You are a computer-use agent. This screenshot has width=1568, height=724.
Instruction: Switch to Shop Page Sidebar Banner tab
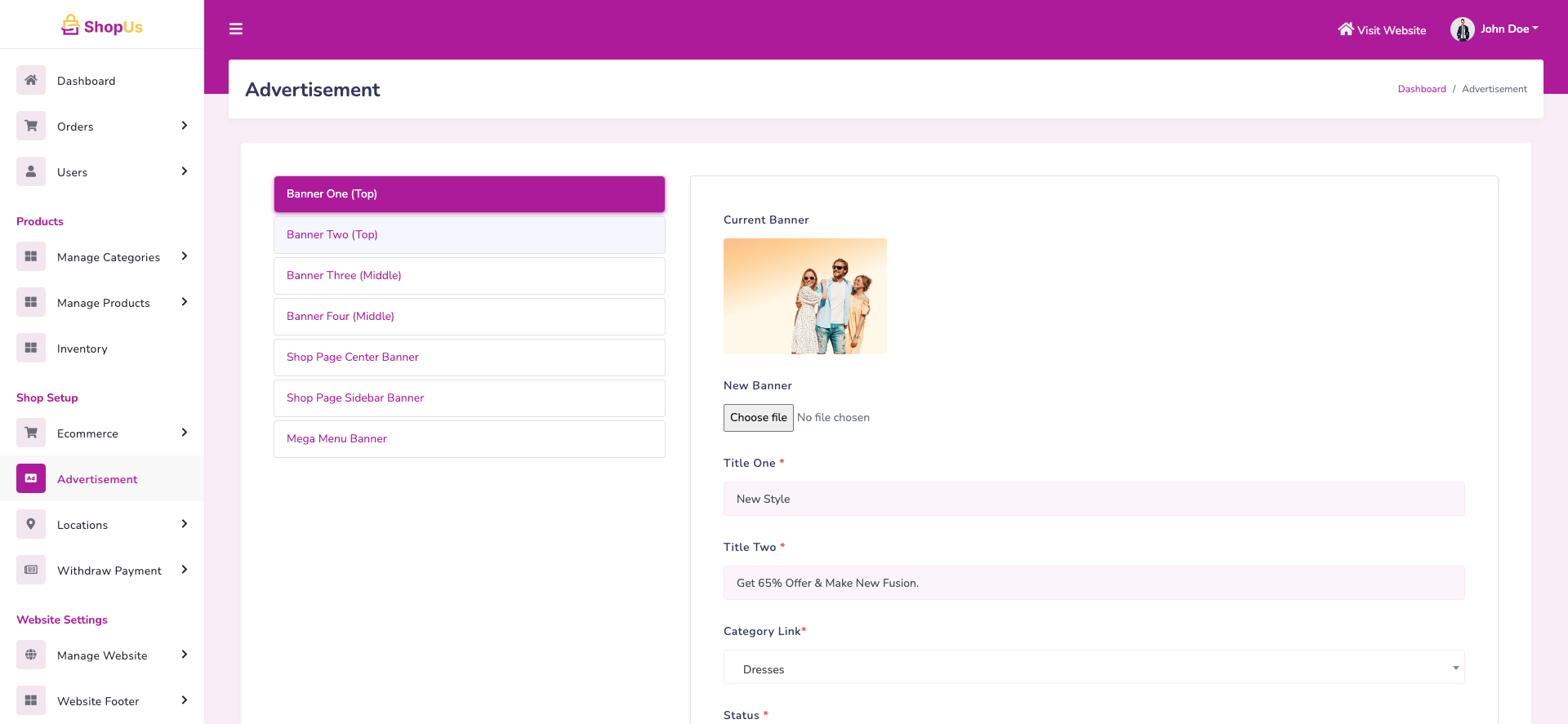[469, 398]
